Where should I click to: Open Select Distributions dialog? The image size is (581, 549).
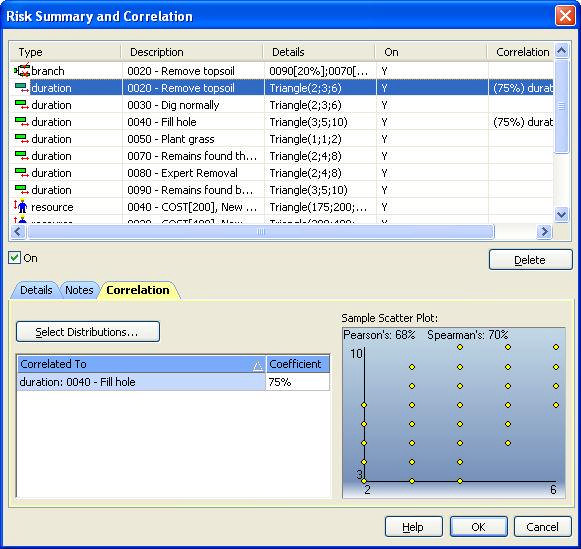88,332
